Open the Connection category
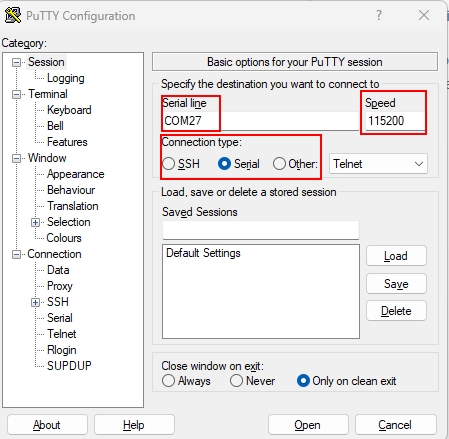 (54, 254)
